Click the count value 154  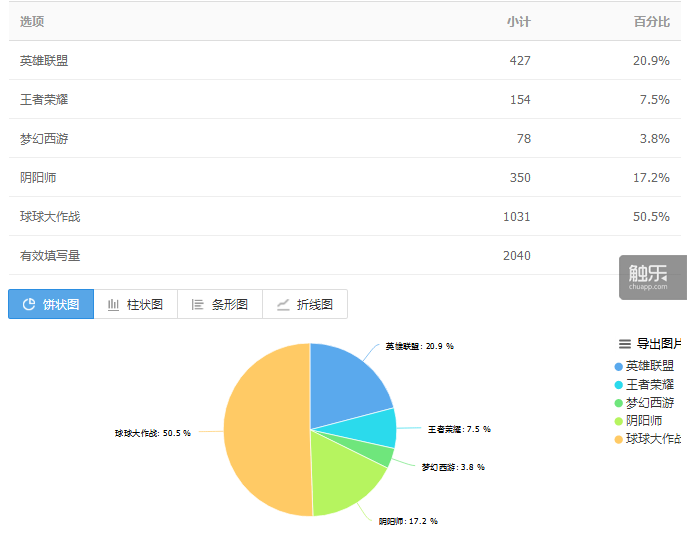(x=520, y=99)
